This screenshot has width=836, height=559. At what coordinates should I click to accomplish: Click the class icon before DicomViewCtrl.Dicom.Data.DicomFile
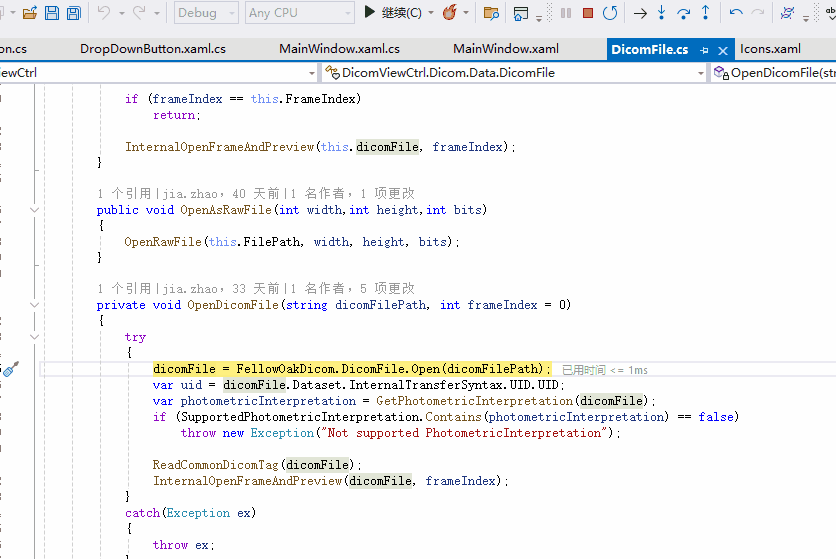tap(332, 73)
